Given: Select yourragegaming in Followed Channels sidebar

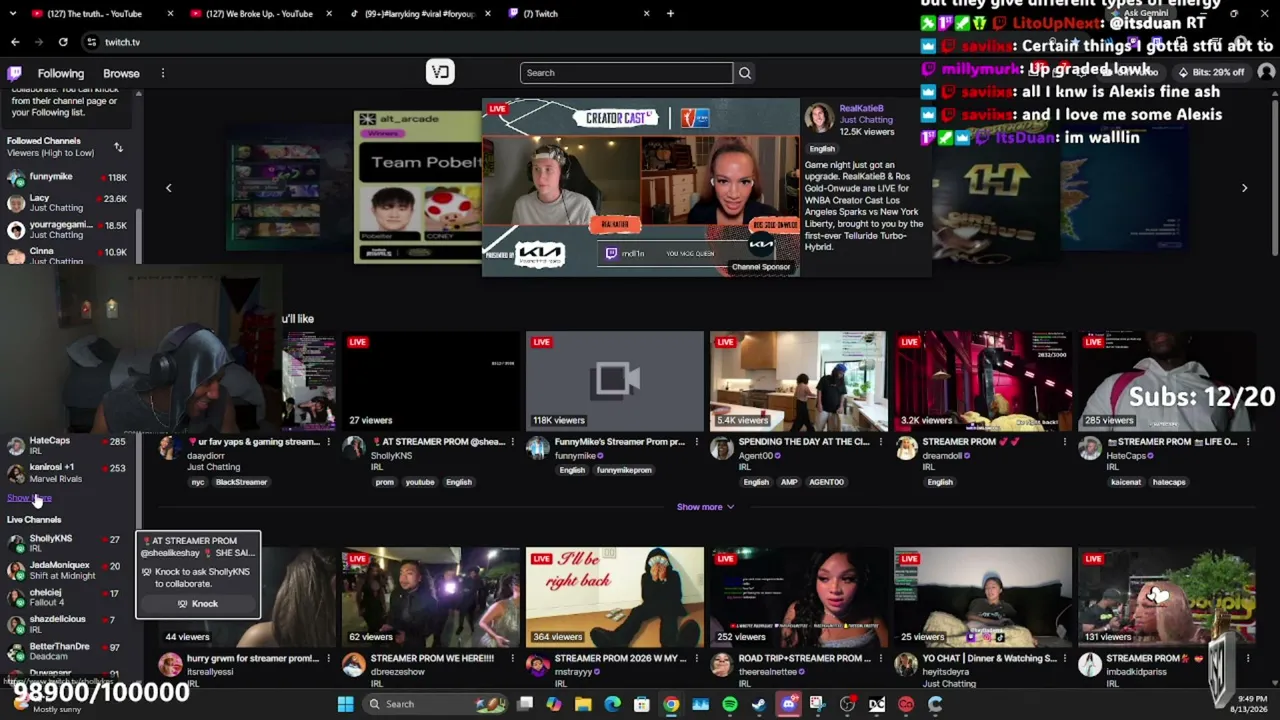Looking at the screenshot, I should 68,230.
